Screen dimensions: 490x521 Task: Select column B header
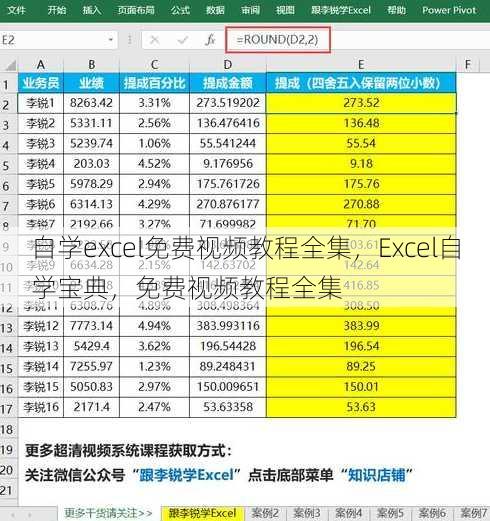91,65
